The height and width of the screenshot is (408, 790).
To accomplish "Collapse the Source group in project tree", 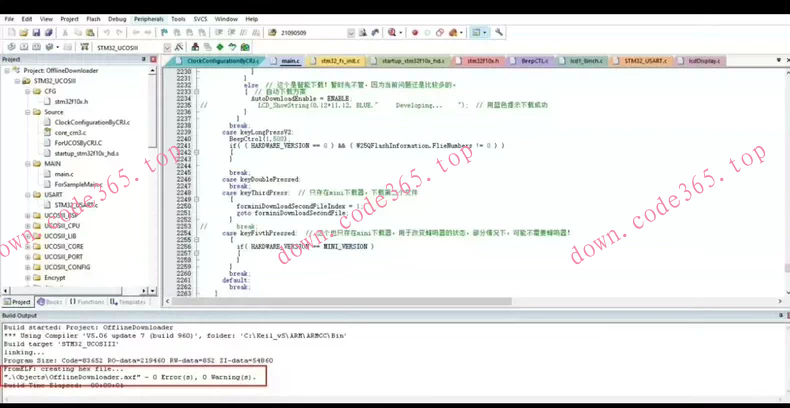I will pos(28,112).
